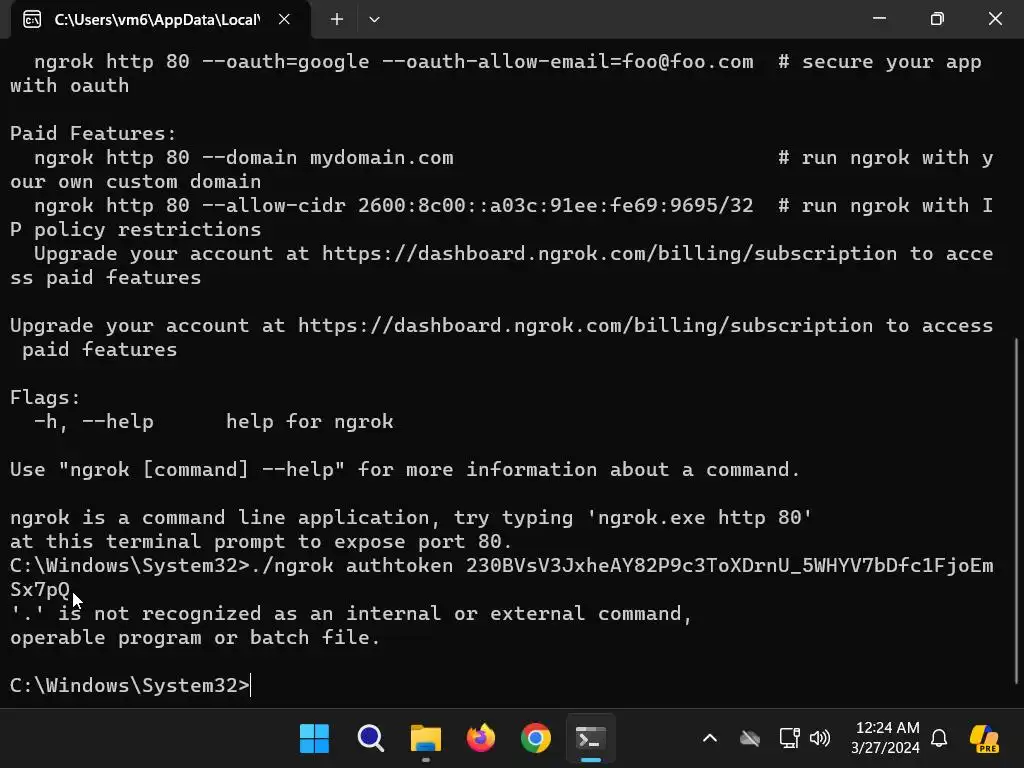The image size is (1024, 768).
Task: Click the "-h, --help" flag text
Action: click(94, 421)
